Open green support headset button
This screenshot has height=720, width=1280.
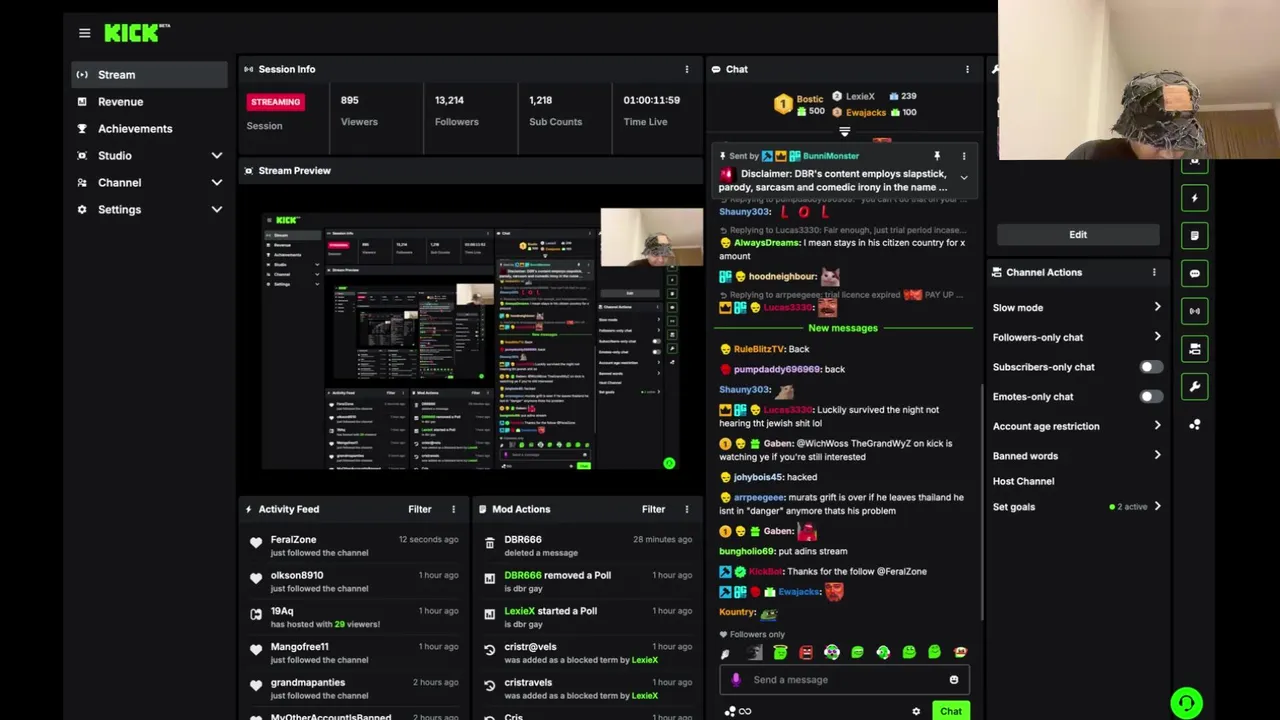point(1186,703)
